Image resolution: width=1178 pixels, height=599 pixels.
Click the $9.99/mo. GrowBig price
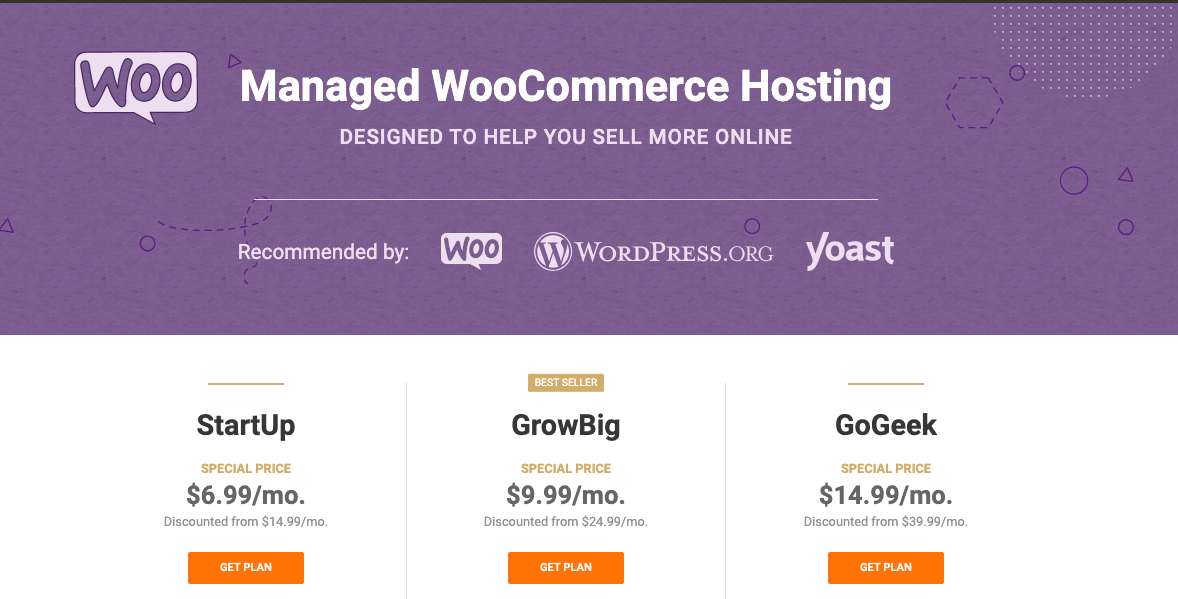pyautogui.click(x=566, y=494)
